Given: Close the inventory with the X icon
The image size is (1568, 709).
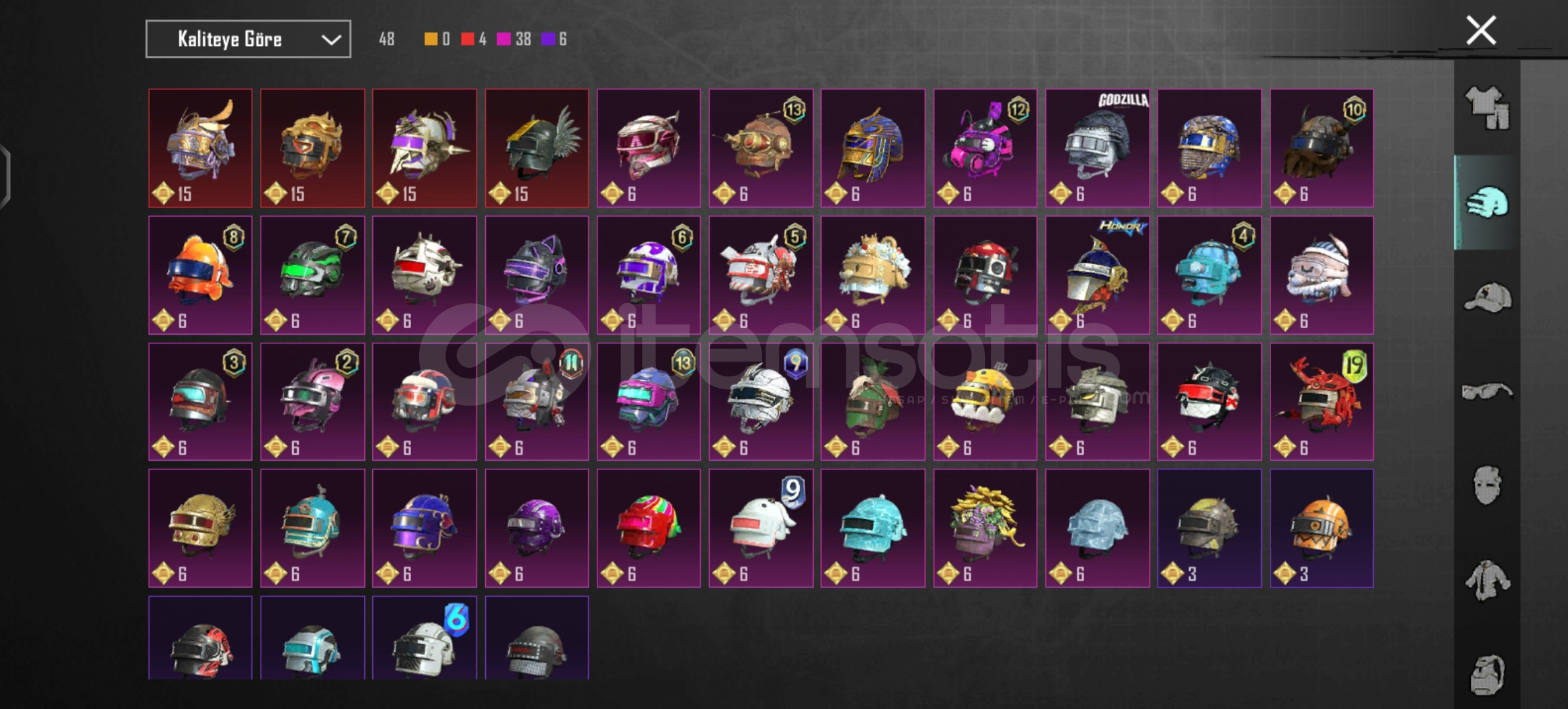Looking at the screenshot, I should (x=1481, y=30).
